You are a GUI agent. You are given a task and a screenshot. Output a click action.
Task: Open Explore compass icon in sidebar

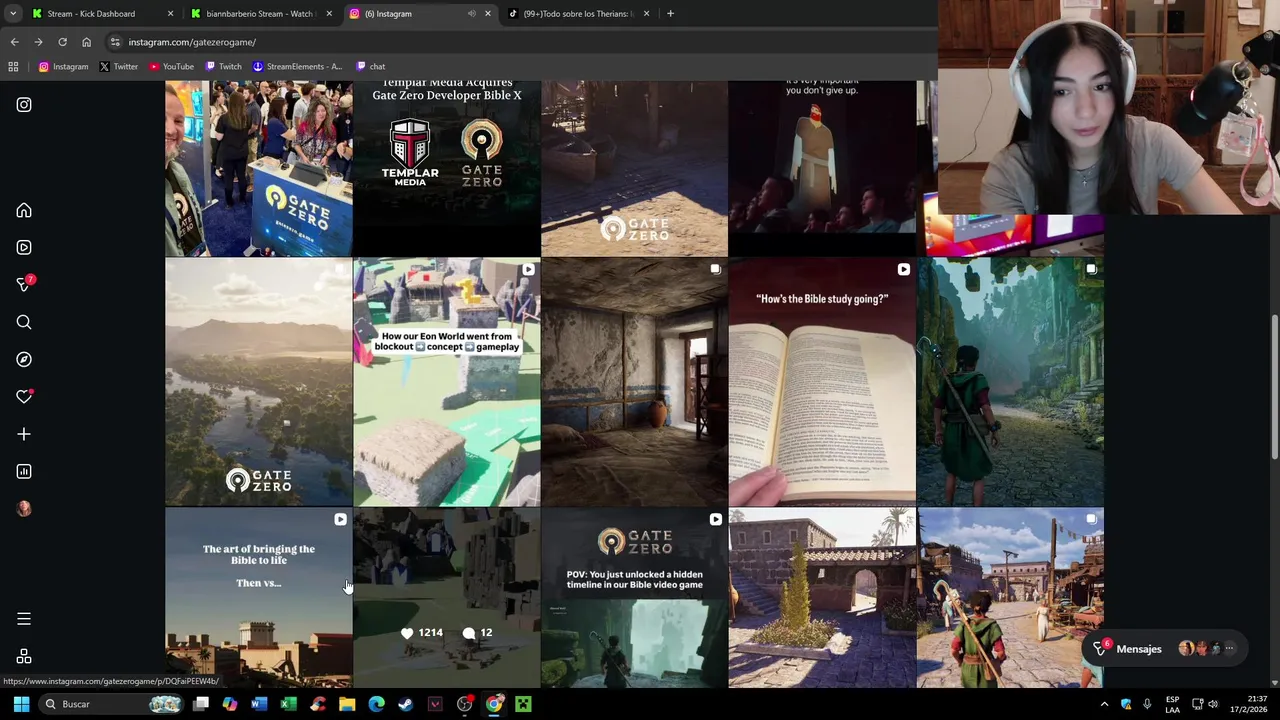(x=24, y=359)
